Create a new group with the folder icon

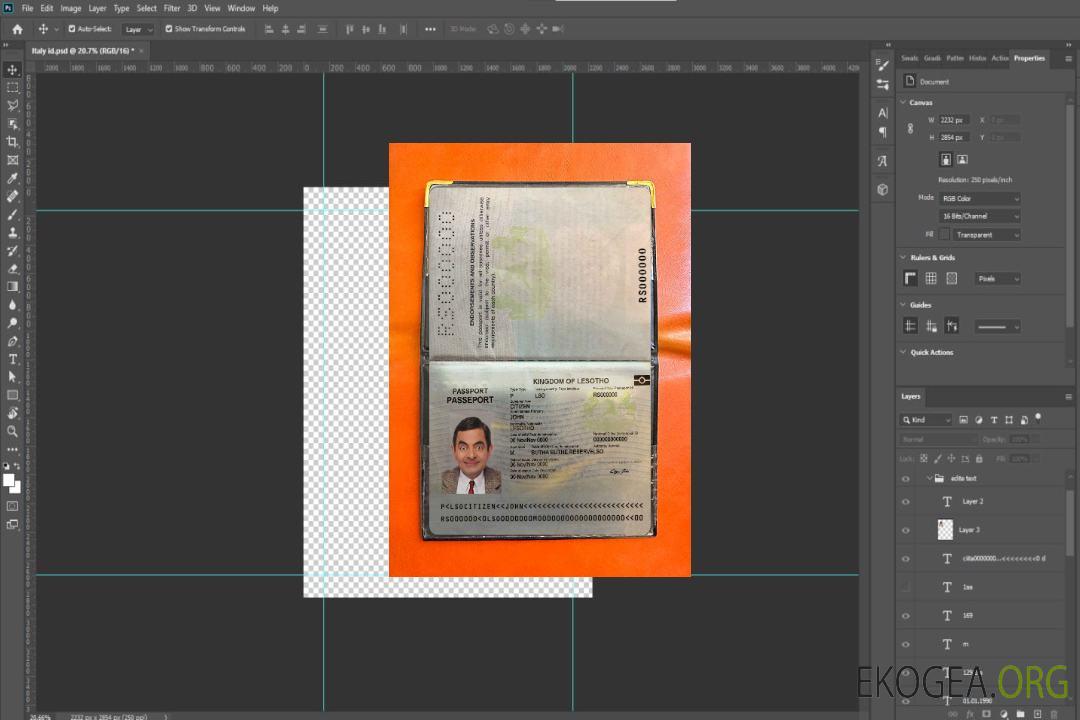pos(1020,714)
